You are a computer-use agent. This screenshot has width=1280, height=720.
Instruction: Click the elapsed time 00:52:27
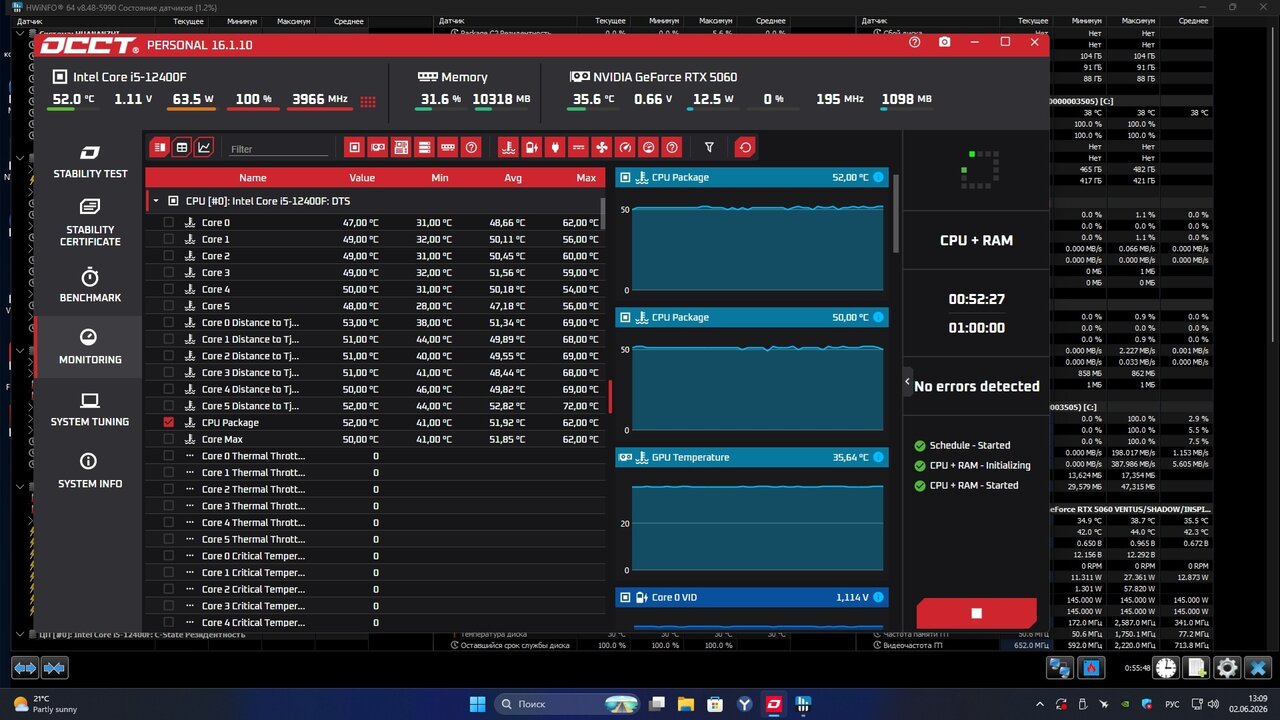coord(977,299)
